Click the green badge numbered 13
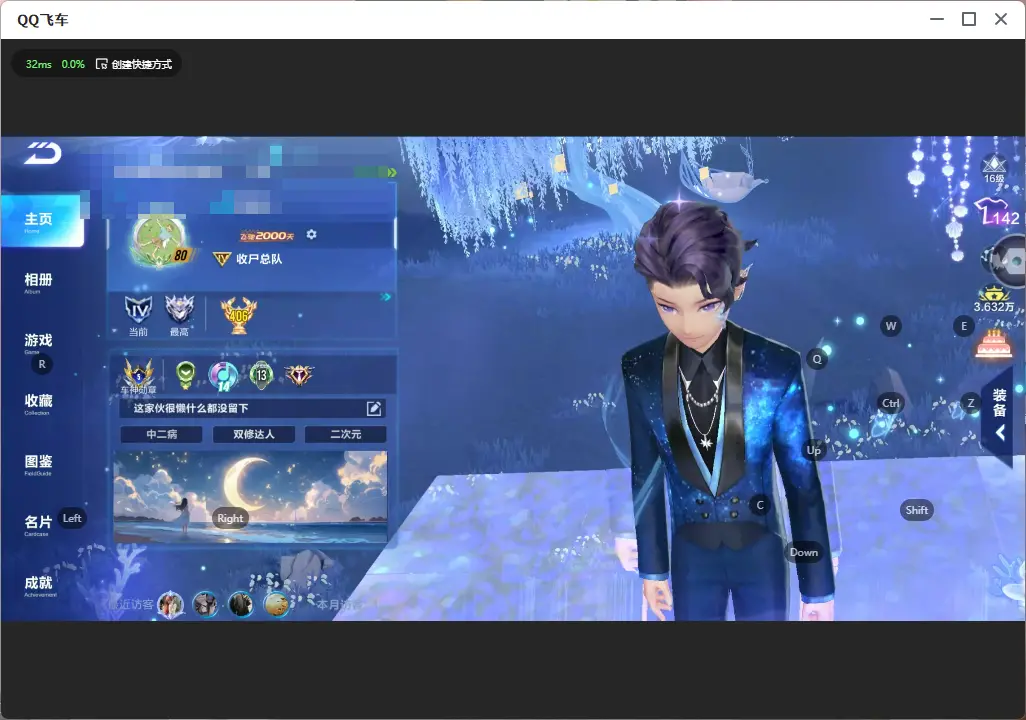 tap(262, 375)
